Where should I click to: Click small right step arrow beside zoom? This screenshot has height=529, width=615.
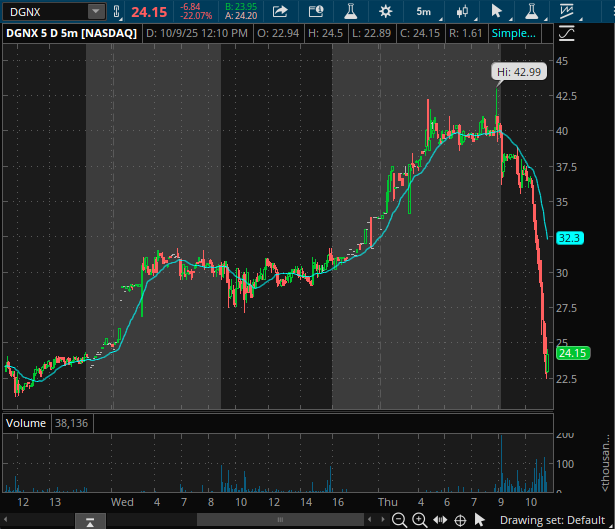point(383,520)
